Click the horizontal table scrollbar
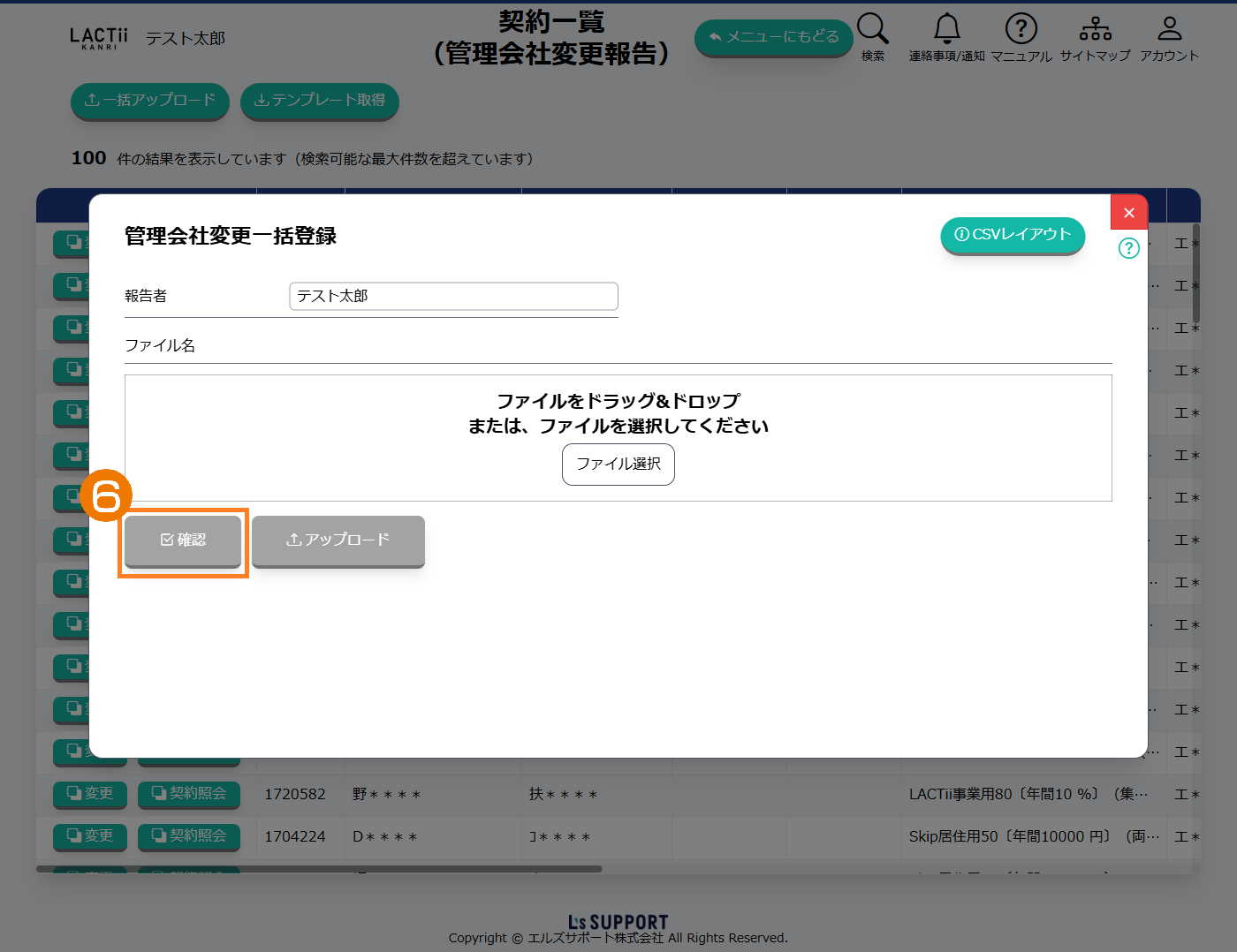This screenshot has height=952, width=1237. click(318, 869)
